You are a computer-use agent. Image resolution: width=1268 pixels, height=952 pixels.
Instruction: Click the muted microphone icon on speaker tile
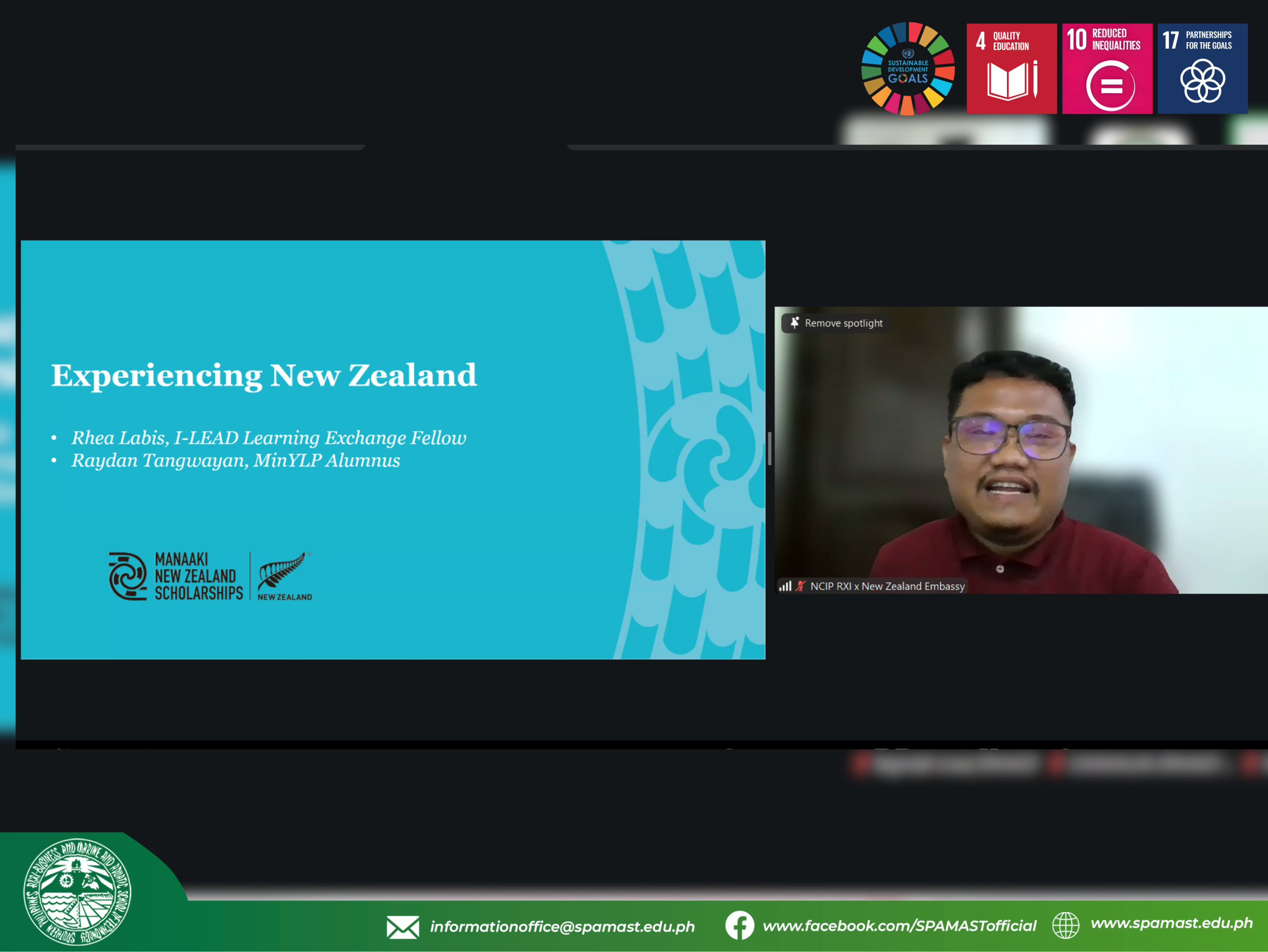tap(800, 586)
